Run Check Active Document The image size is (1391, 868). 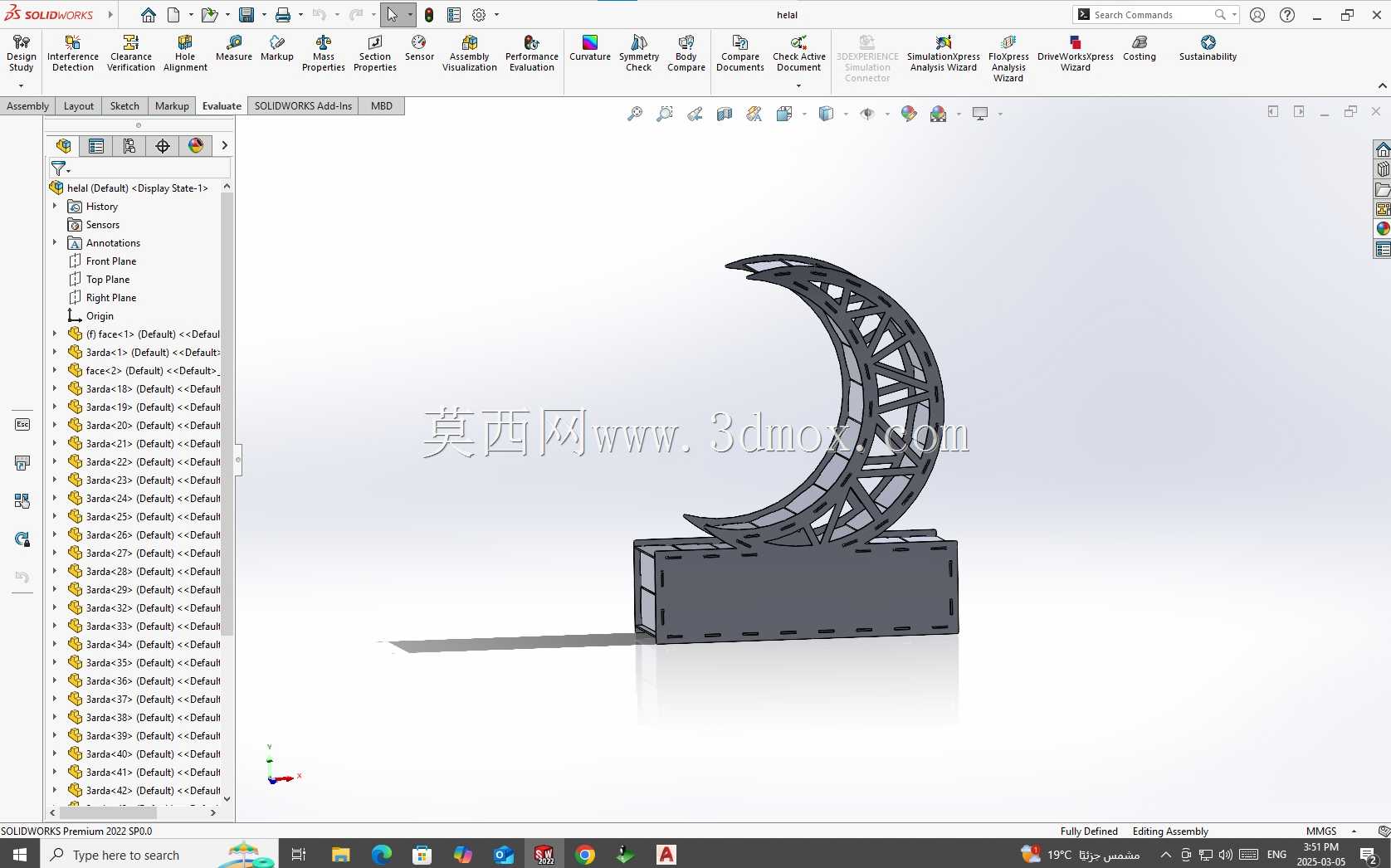point(799,53)
